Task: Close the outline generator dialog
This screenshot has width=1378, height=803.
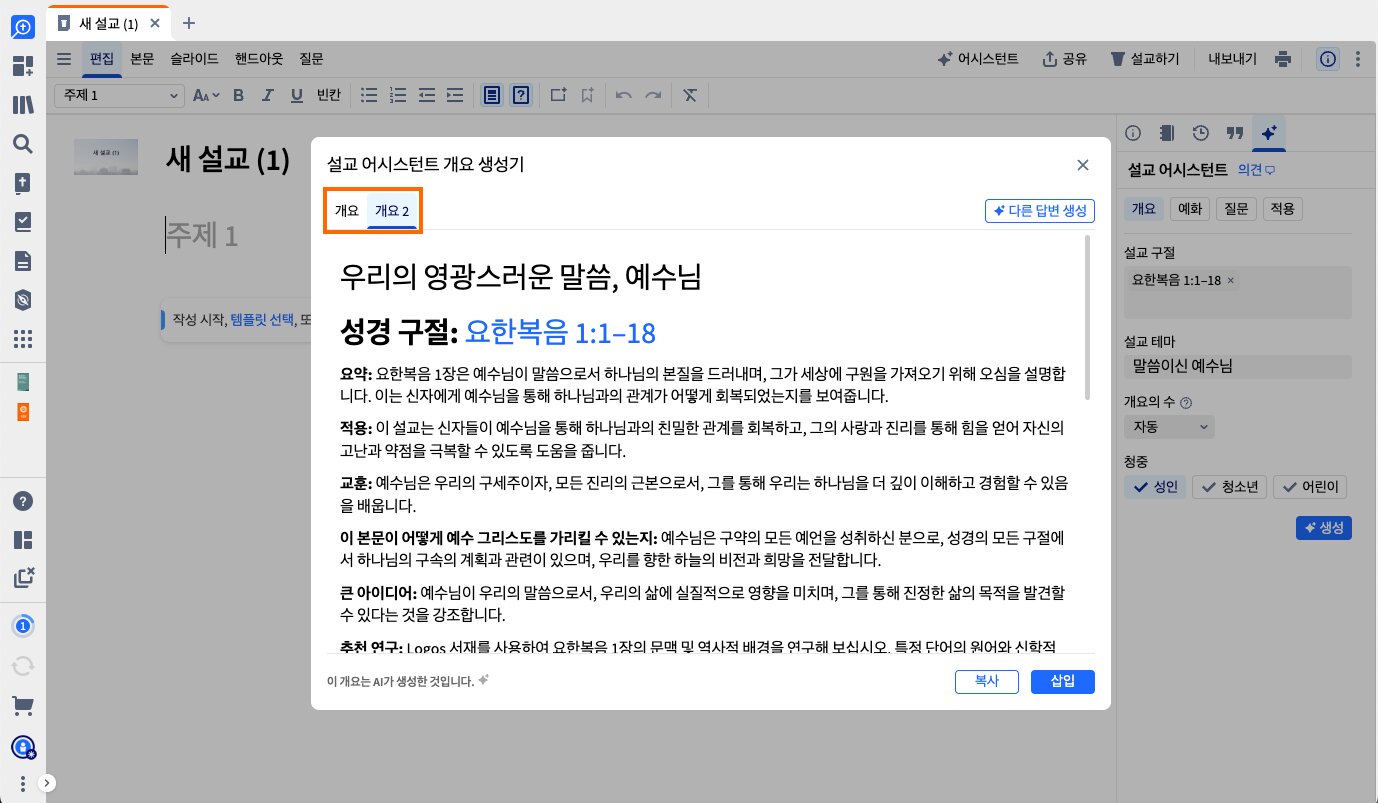Action: click(1082, 165)
